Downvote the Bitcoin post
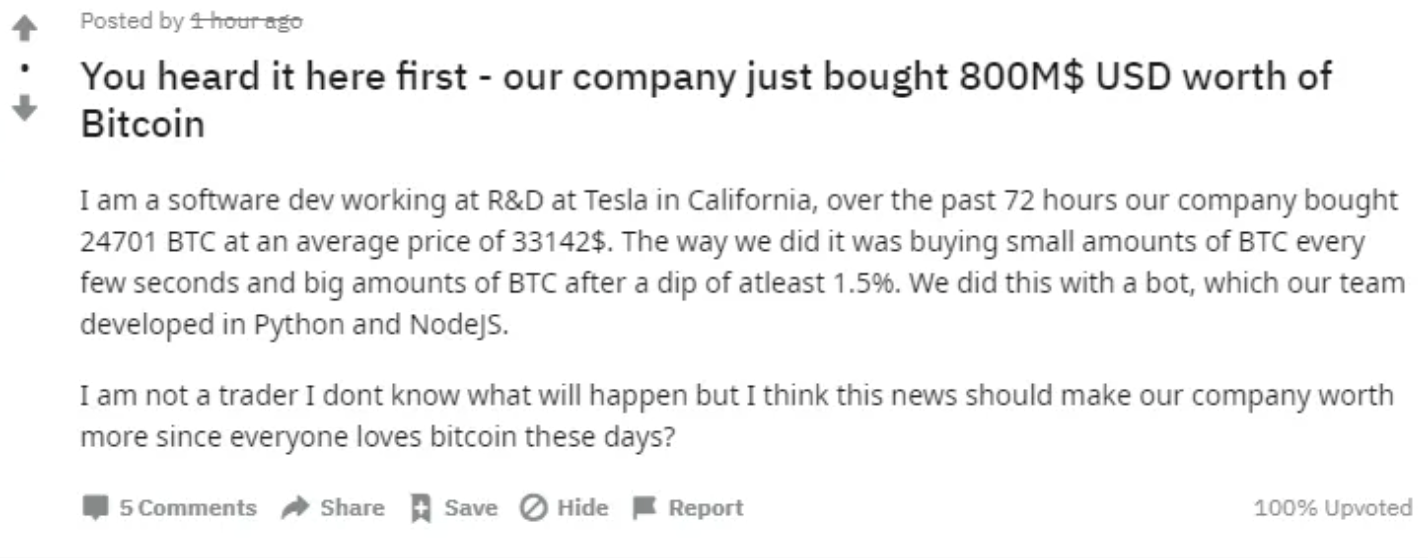Viewport: 1428px width, 558px height. (26, 107)
